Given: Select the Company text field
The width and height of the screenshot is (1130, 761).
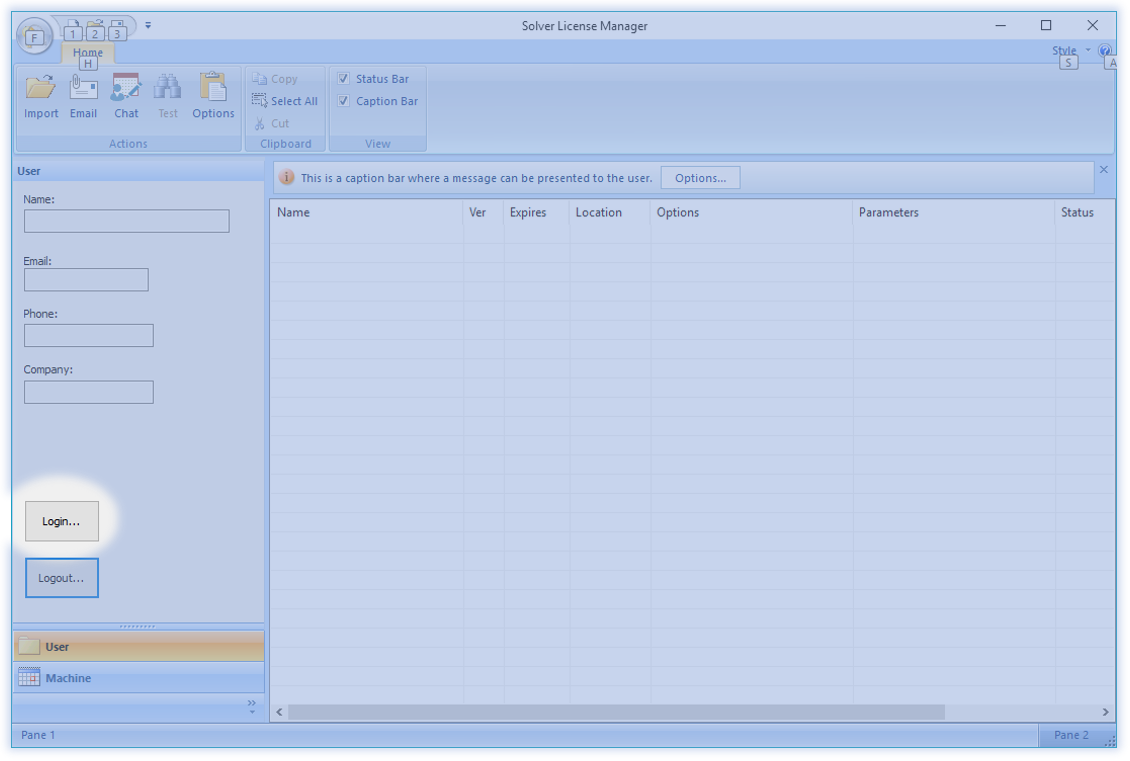Looking at the screenshot, I should coord(89,392).
